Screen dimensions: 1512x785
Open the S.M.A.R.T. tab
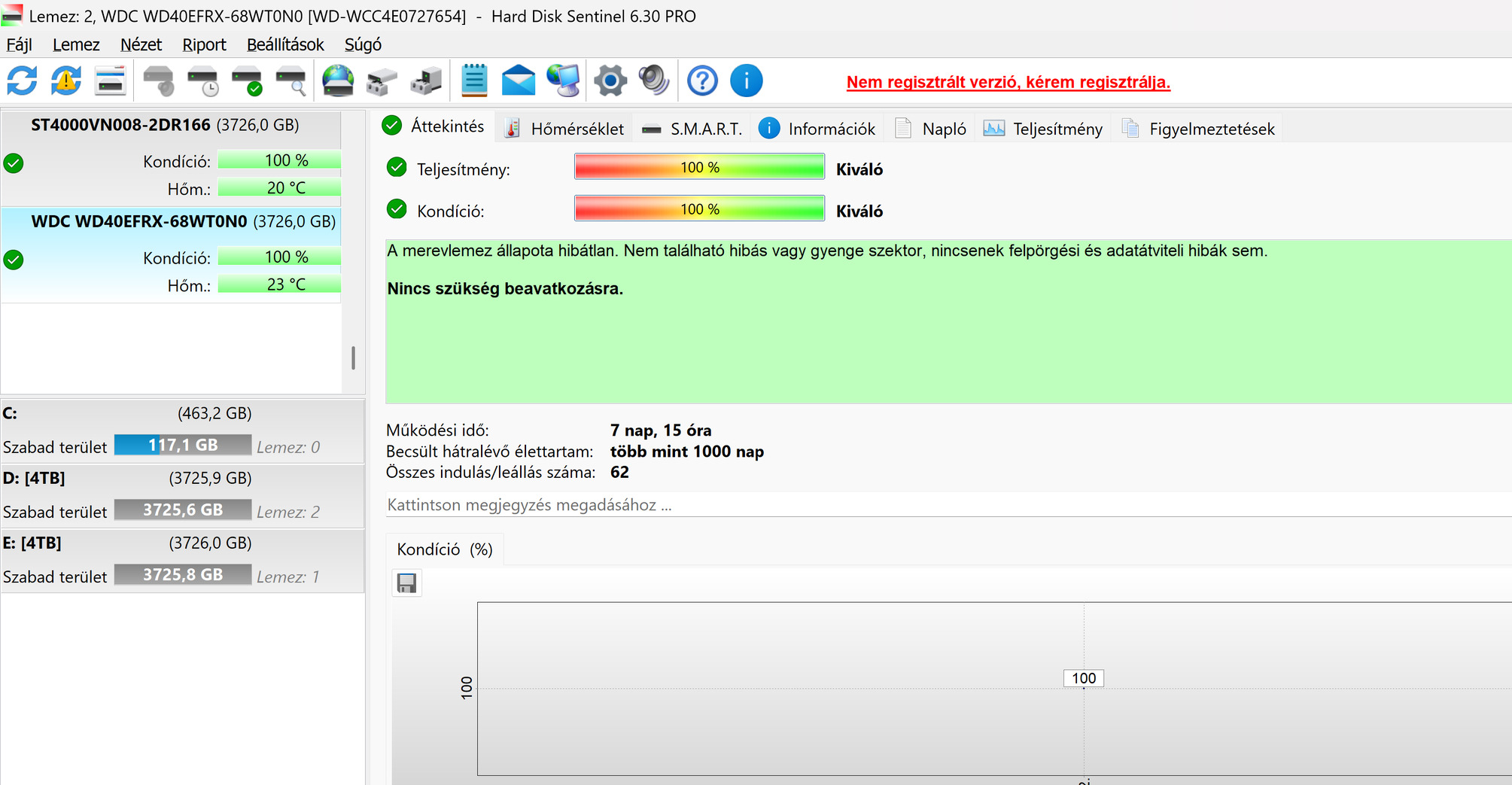[x=692, y=129]
